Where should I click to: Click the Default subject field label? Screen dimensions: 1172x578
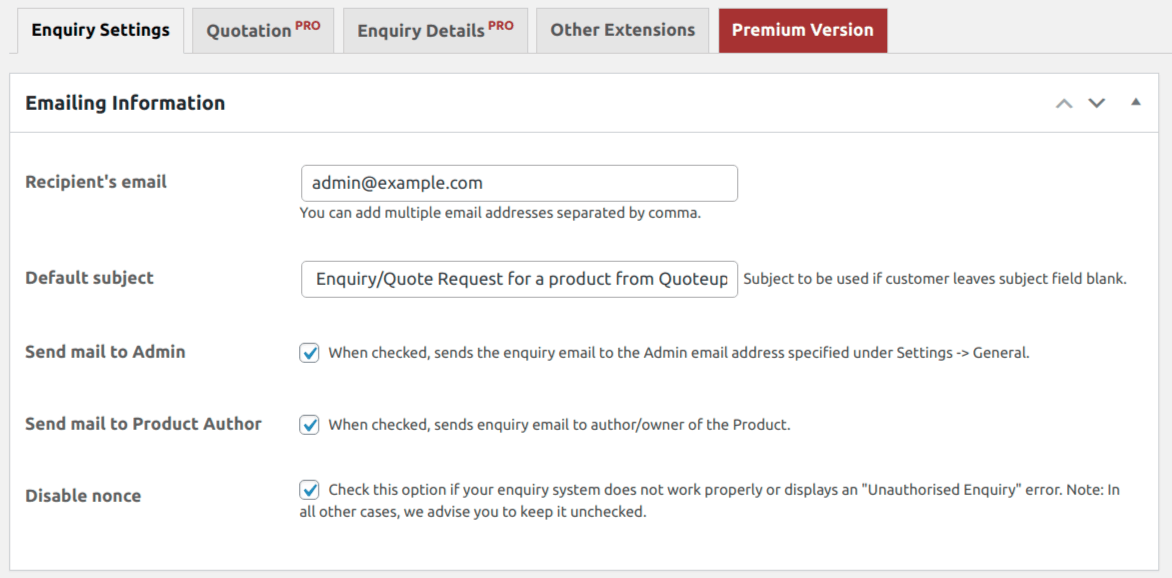pyautogui.click(x=90, y=278)
